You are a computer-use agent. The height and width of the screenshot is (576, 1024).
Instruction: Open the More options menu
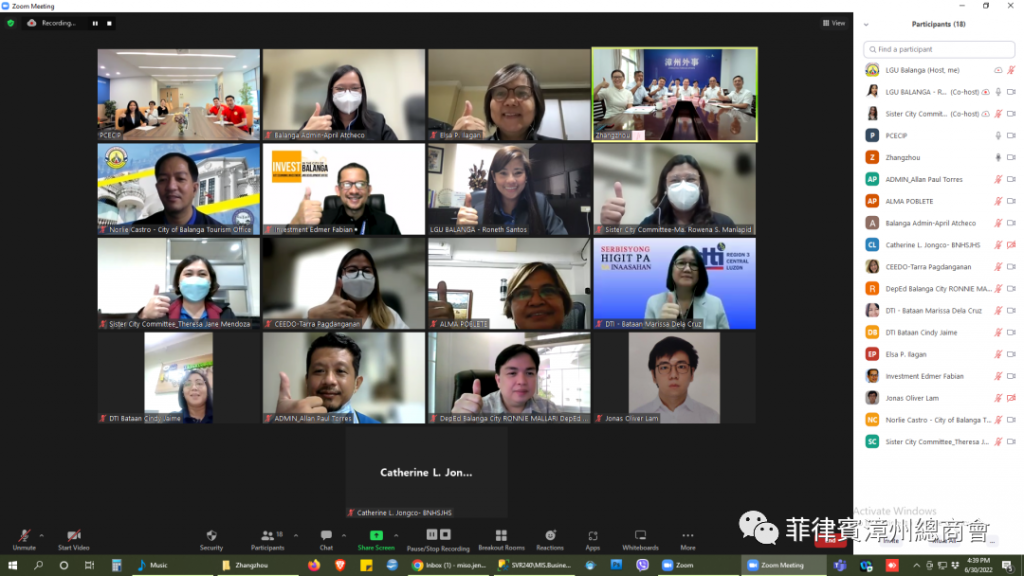click(x=688, y=539)
